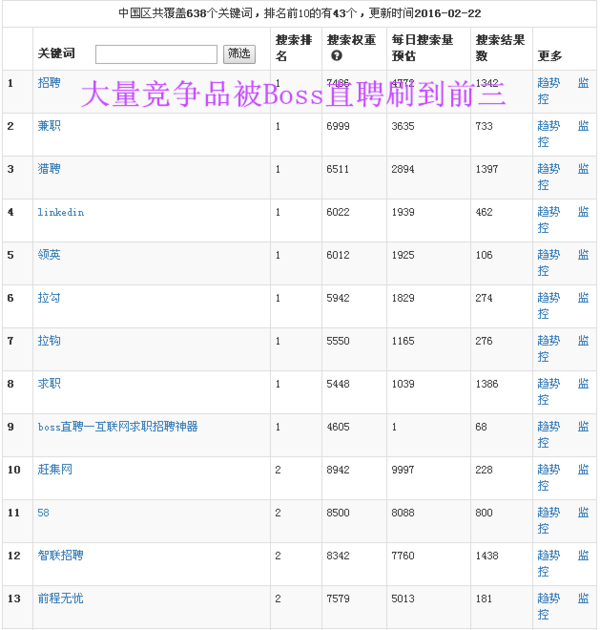Click 监控 monitor link in 拉钩 row
Viewport: 600px width, 630px height.
click(x=583, y=341)
